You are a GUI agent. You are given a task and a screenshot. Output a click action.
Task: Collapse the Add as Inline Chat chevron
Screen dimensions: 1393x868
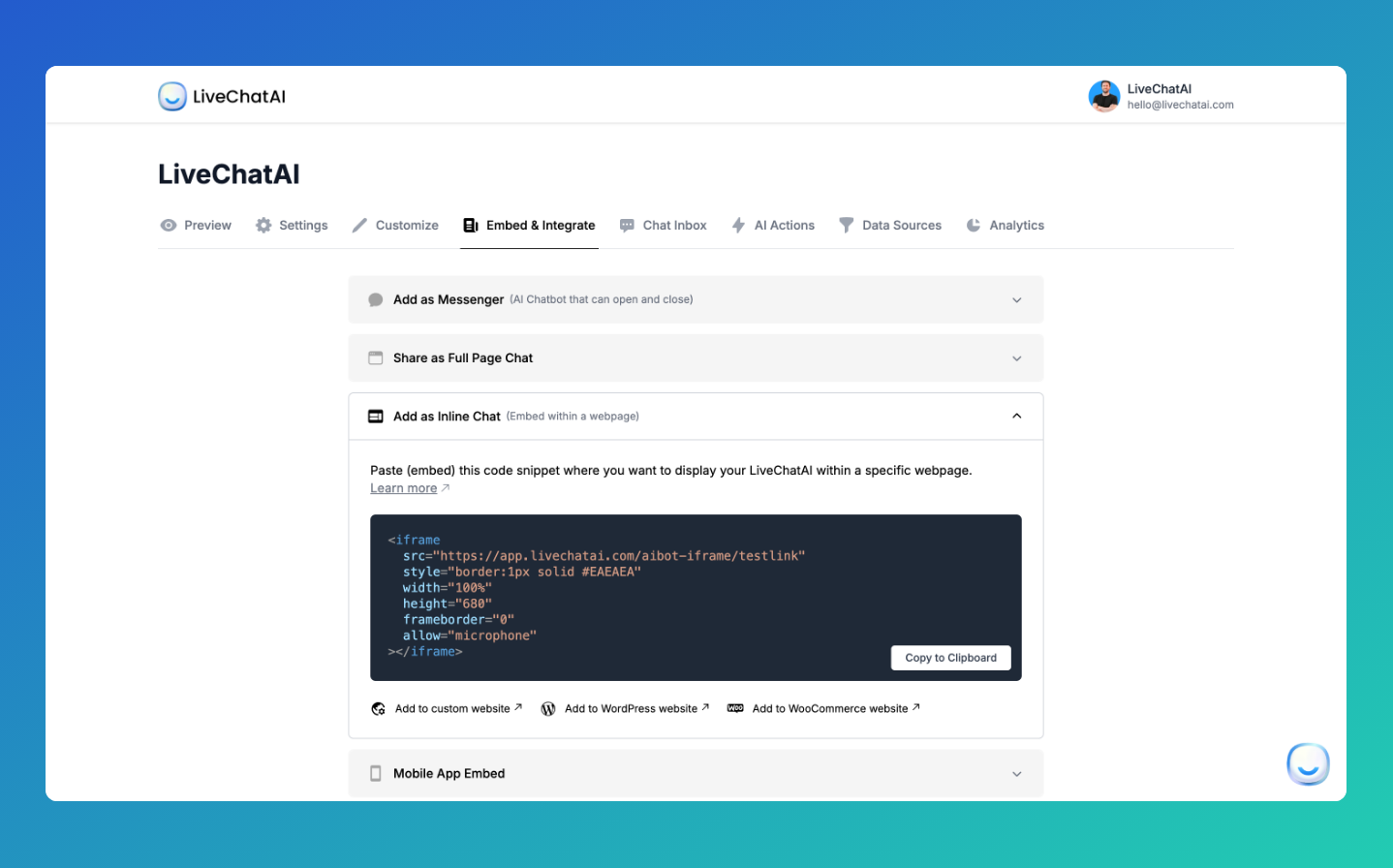click(x=1017, y=416)
